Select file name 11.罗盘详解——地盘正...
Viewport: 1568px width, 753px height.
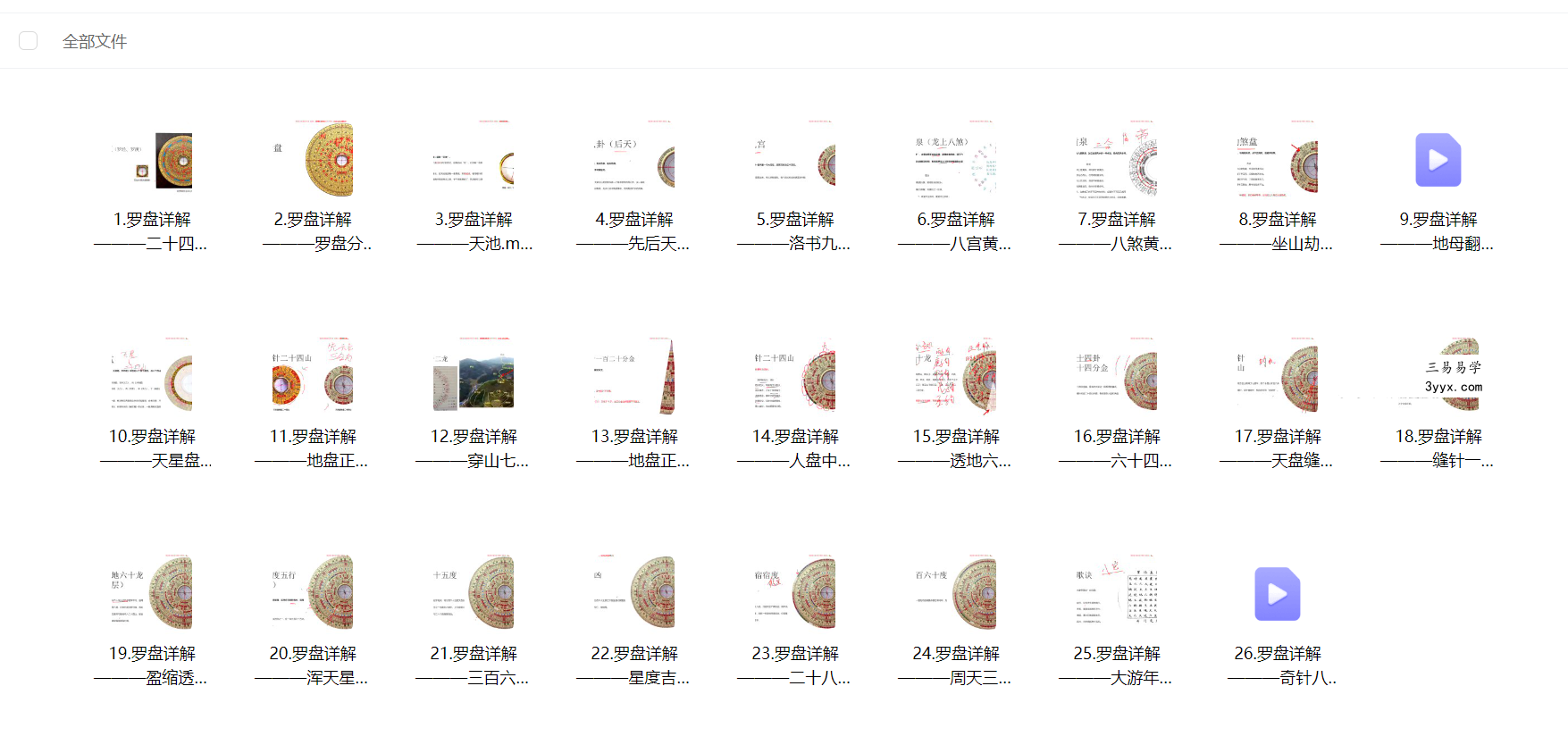[x=313, y=448]
